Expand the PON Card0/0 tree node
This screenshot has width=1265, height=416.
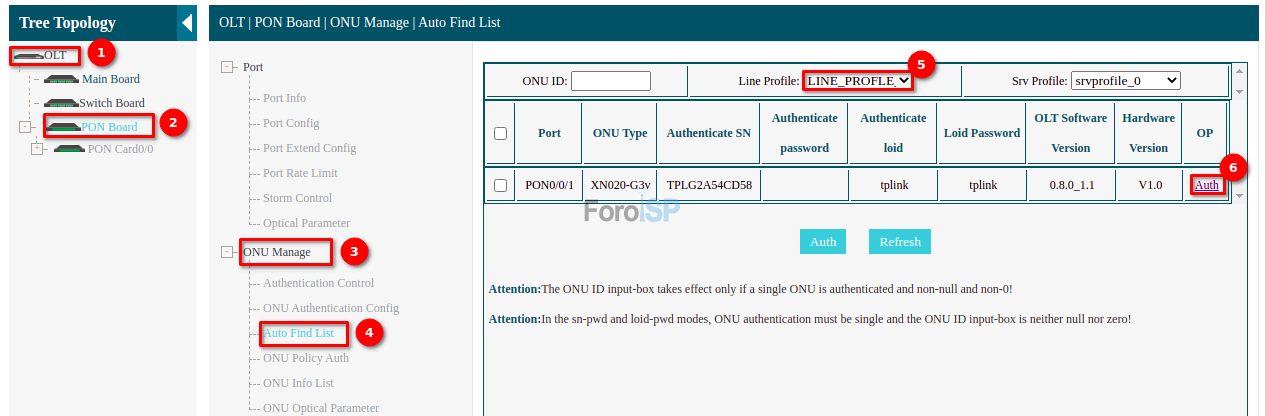[x=38, y=149]
